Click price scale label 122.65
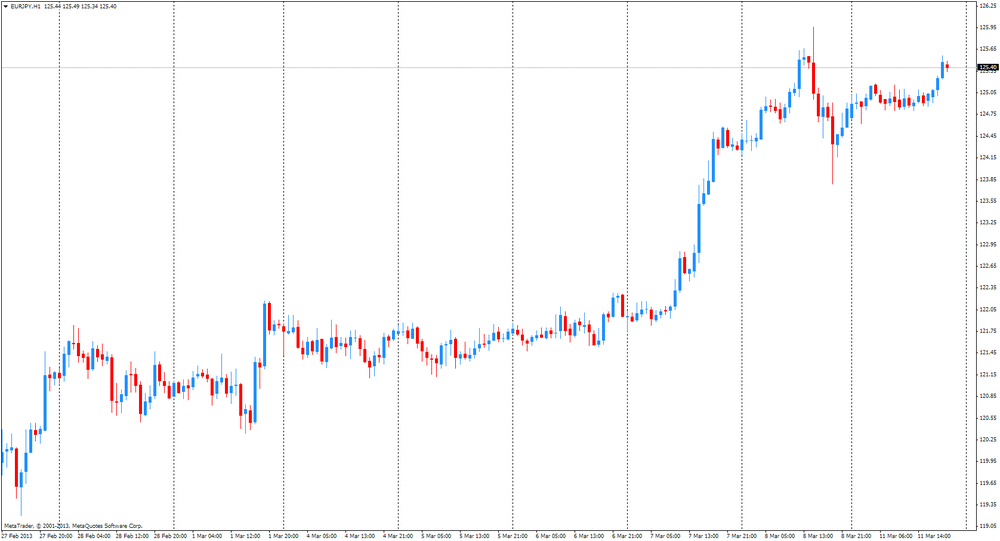 point(988,265)
